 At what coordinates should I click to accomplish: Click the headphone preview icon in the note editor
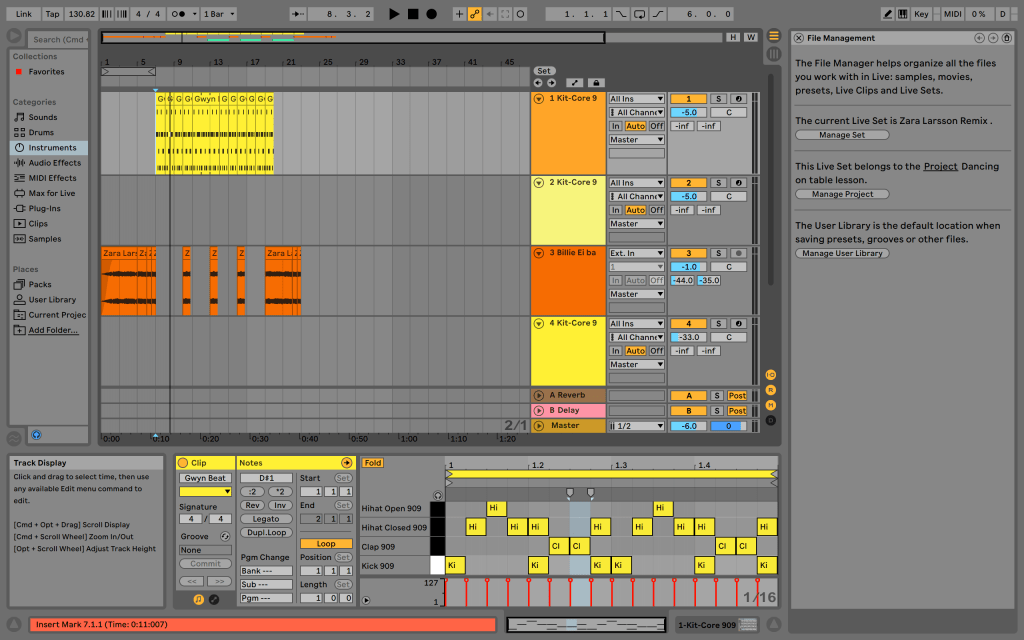click(x=437, y=495)
